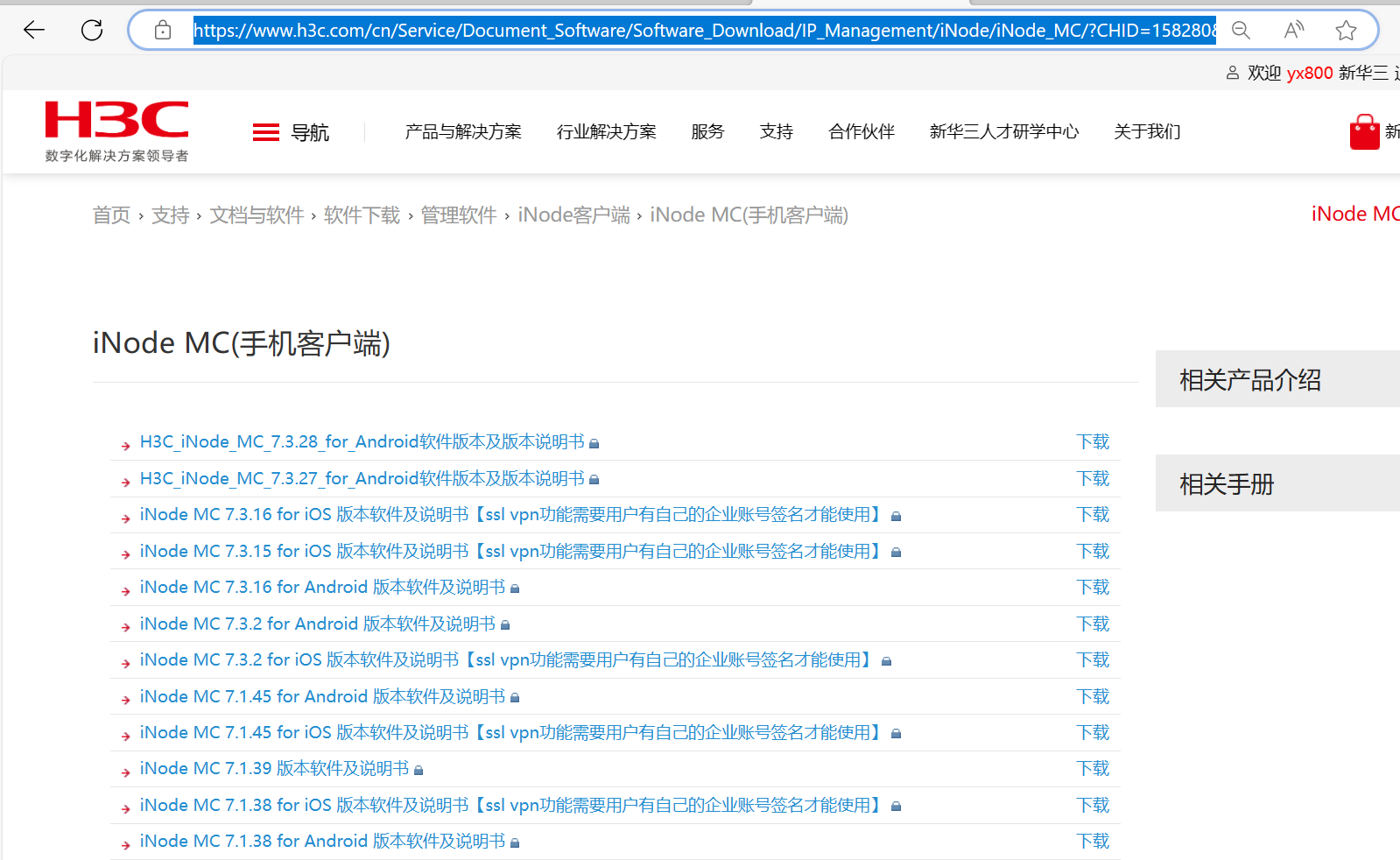Open iNode MC 7.1.45 for iOS link
Image resolution: width=1400 pixels, height=860 pixels.
513,733
